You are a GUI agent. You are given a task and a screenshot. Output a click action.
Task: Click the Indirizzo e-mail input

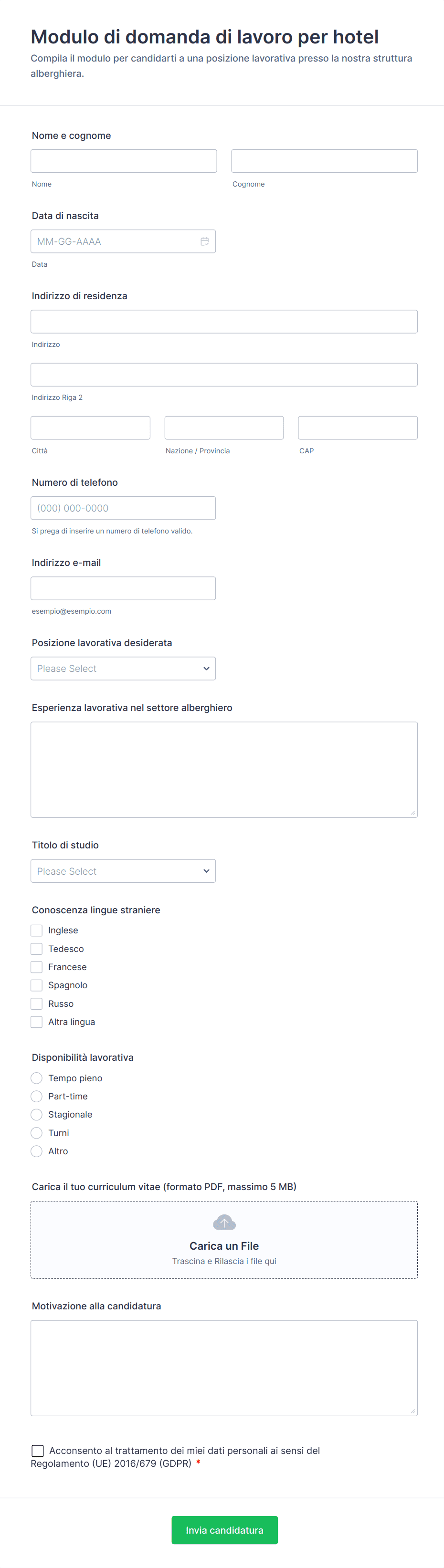123,589
